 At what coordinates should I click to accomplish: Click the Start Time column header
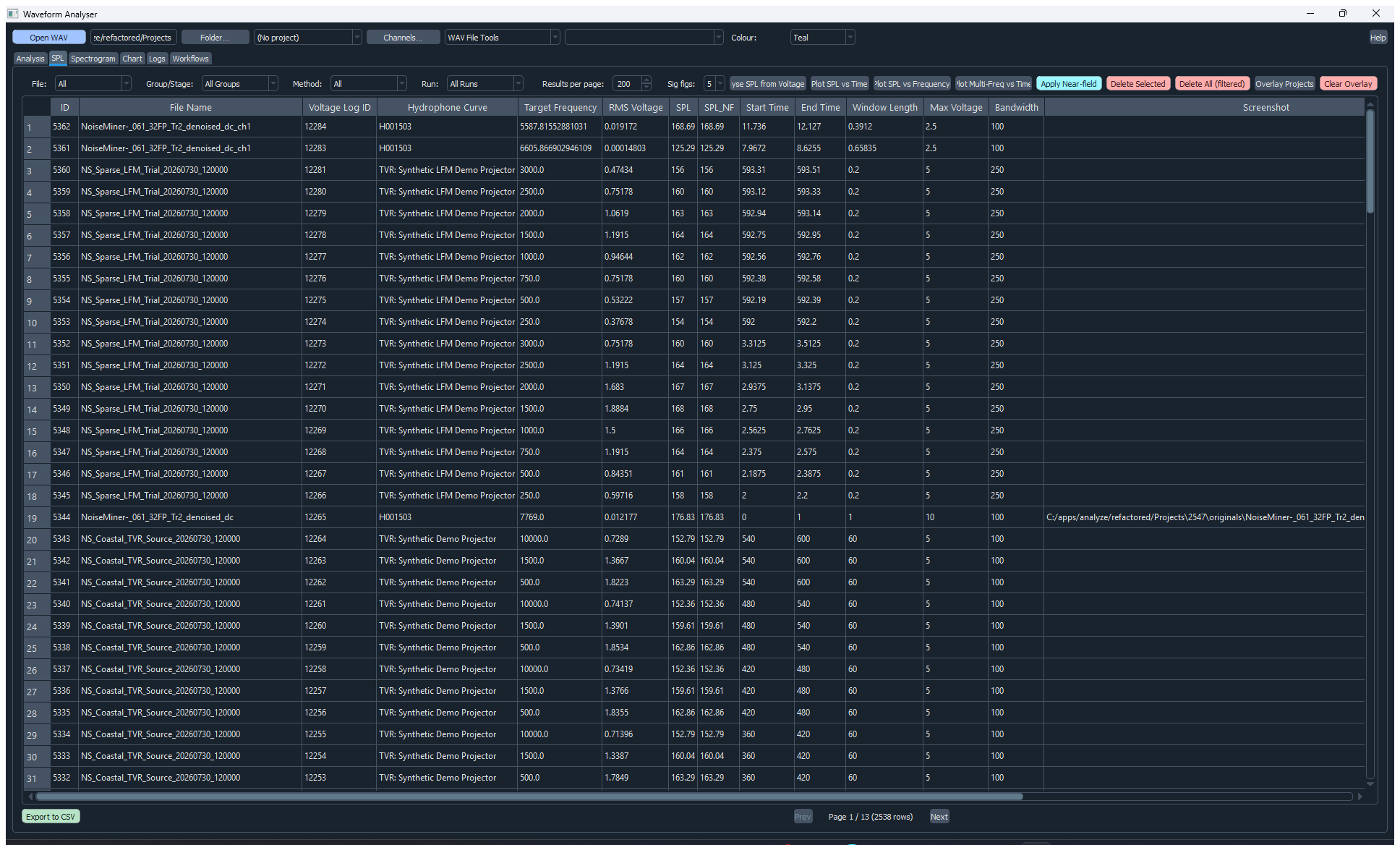click(767, 107)
